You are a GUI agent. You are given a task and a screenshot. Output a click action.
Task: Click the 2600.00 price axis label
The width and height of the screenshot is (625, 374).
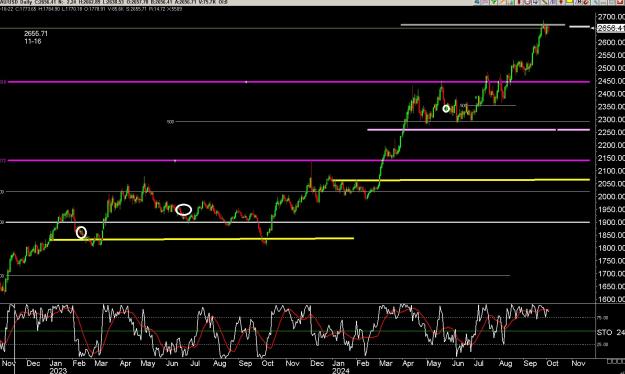611,42
